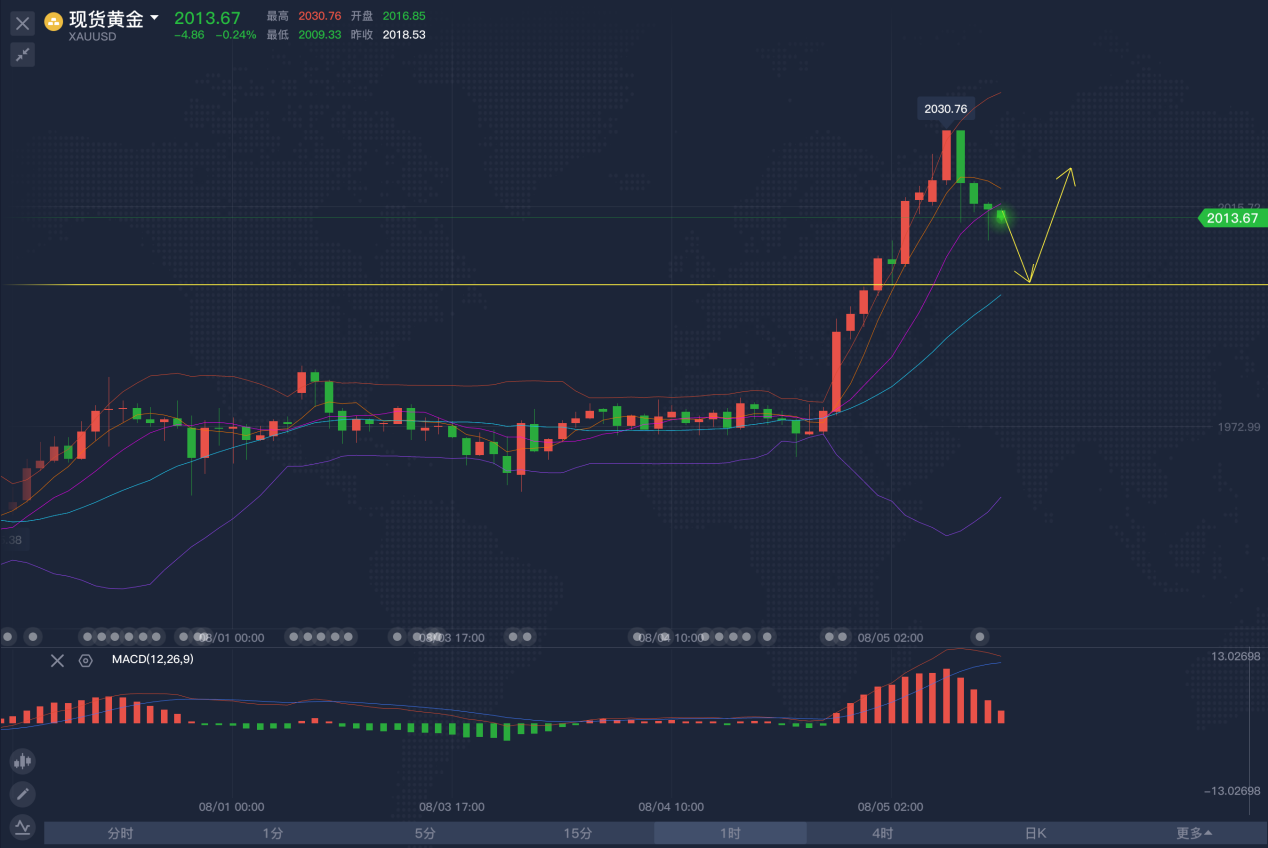
Task: Switch to the 分时 timeframe tab
Action: 120,833
